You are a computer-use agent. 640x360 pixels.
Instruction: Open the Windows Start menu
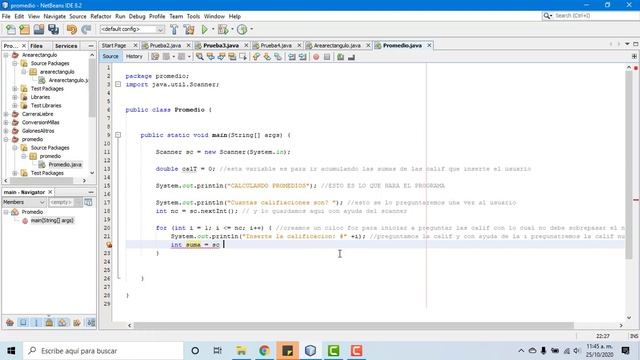(x=11, y=351)
